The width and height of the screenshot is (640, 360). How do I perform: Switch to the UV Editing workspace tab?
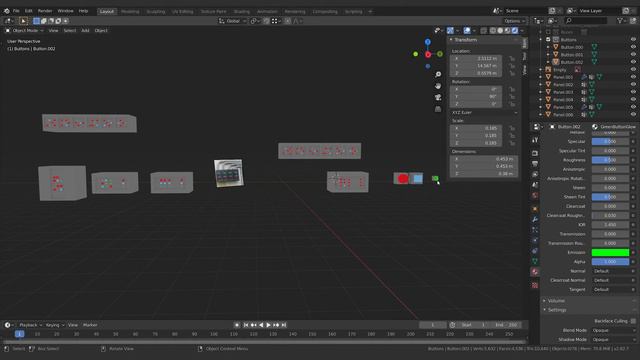coord(182,11)
